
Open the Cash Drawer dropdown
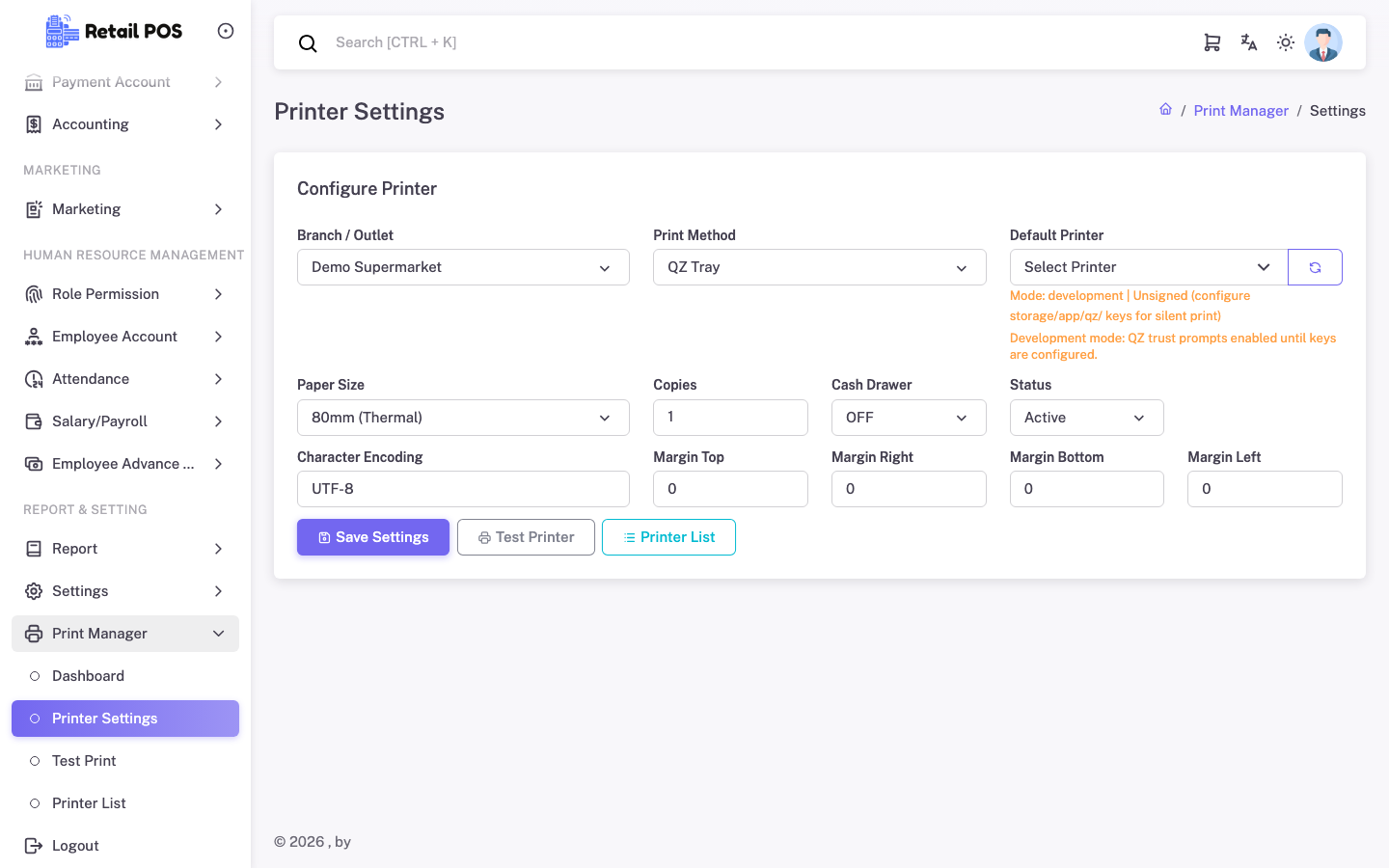pyautogui.click(x=909, y=418)
